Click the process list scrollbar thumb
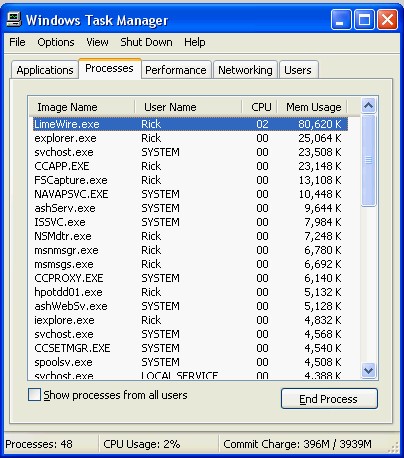This screenshot has width=404, height=458. [x=368, y=160]
